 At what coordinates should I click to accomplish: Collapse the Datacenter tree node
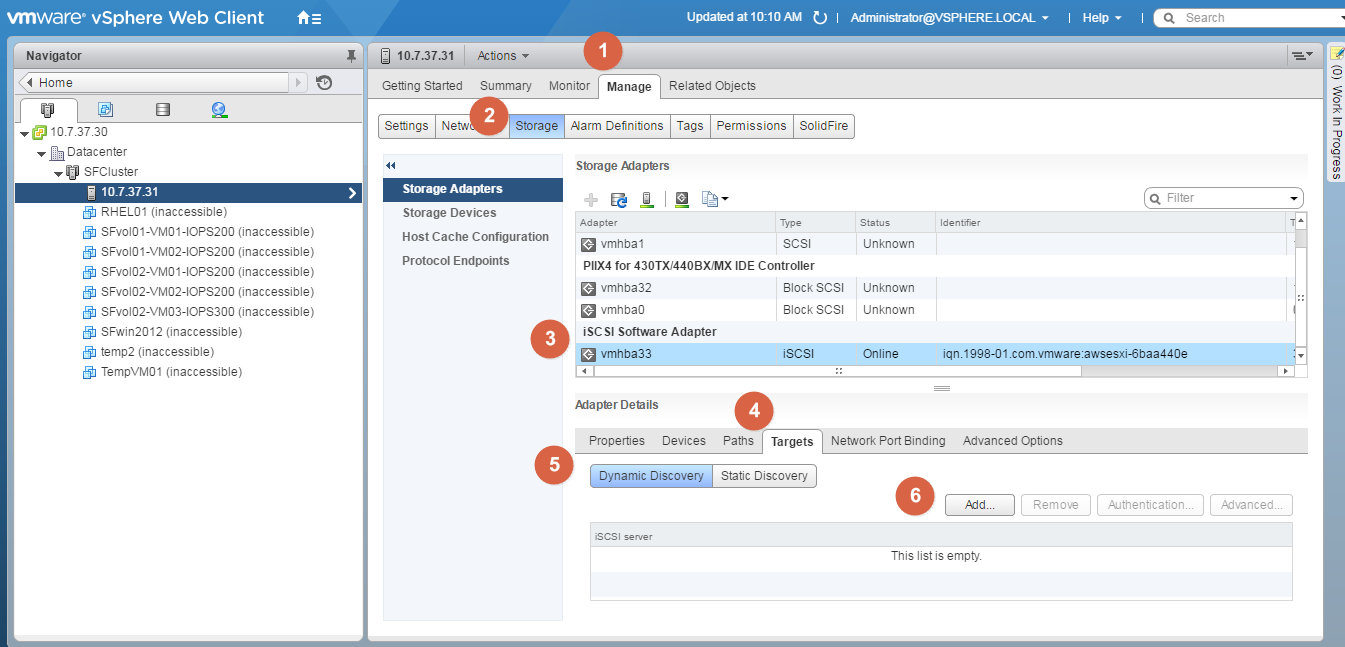42,153
